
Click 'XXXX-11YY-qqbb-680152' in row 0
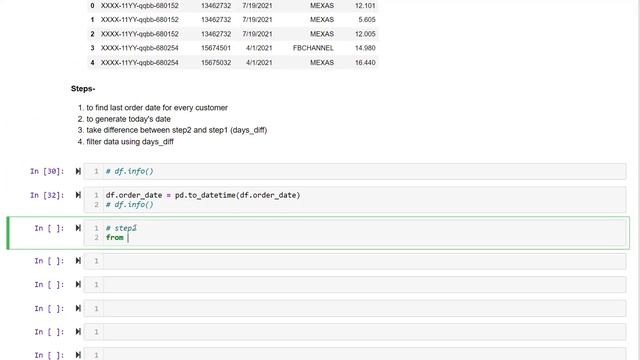point(140,6)
